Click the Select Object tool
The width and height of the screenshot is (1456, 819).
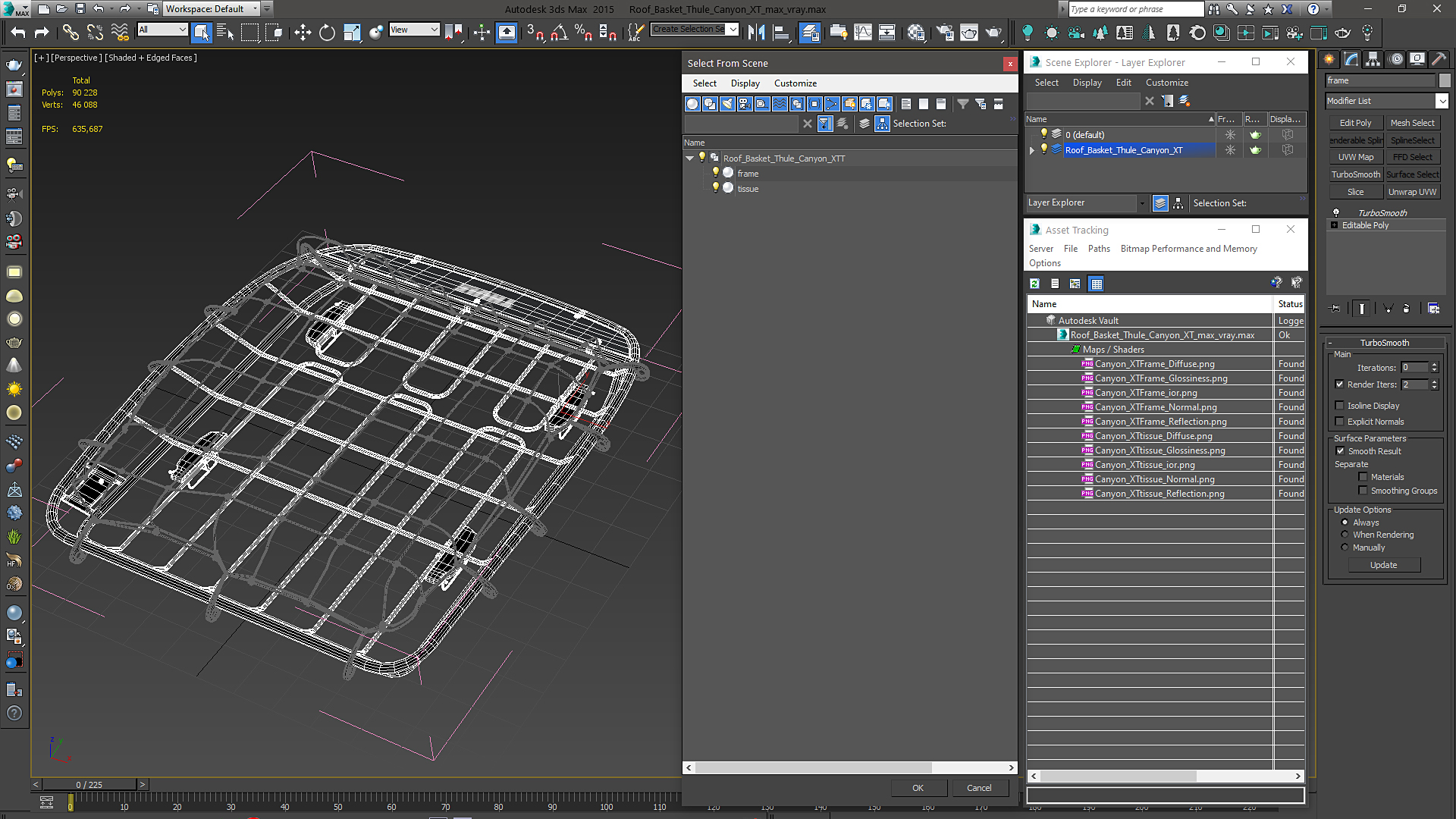click(201, 33)
